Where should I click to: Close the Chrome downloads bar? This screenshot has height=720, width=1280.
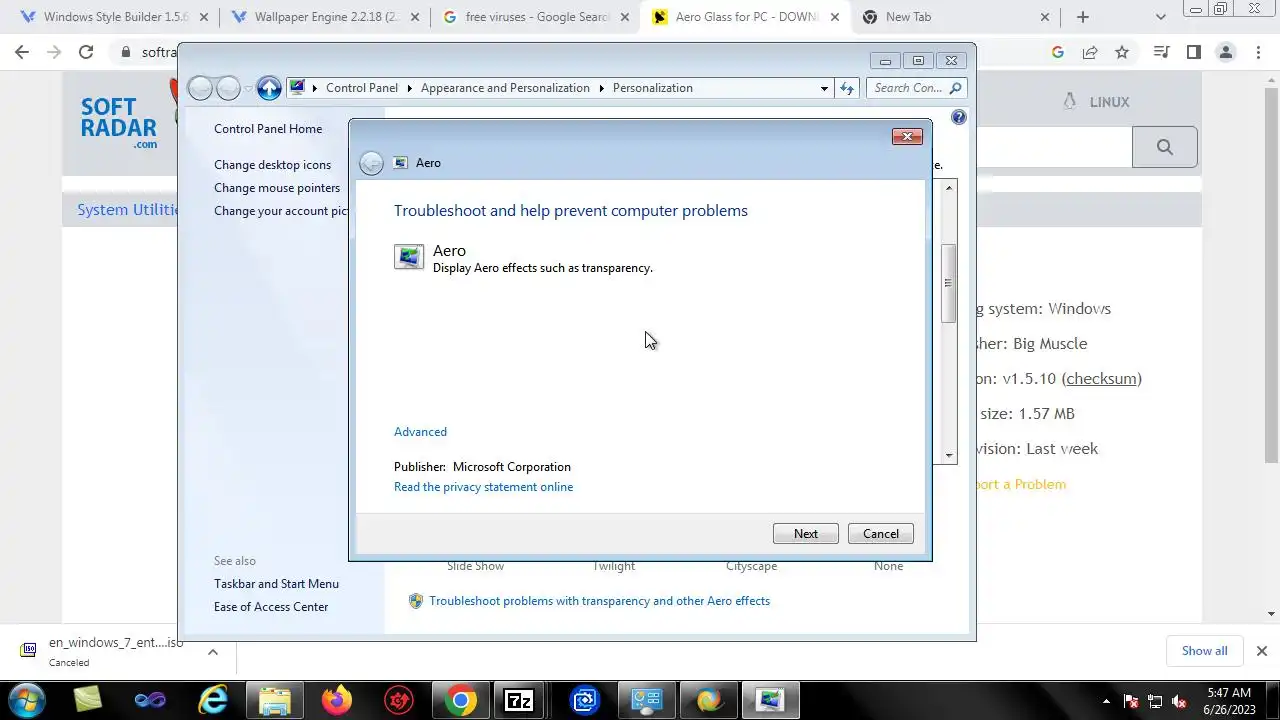click(x=1262, y=651)
